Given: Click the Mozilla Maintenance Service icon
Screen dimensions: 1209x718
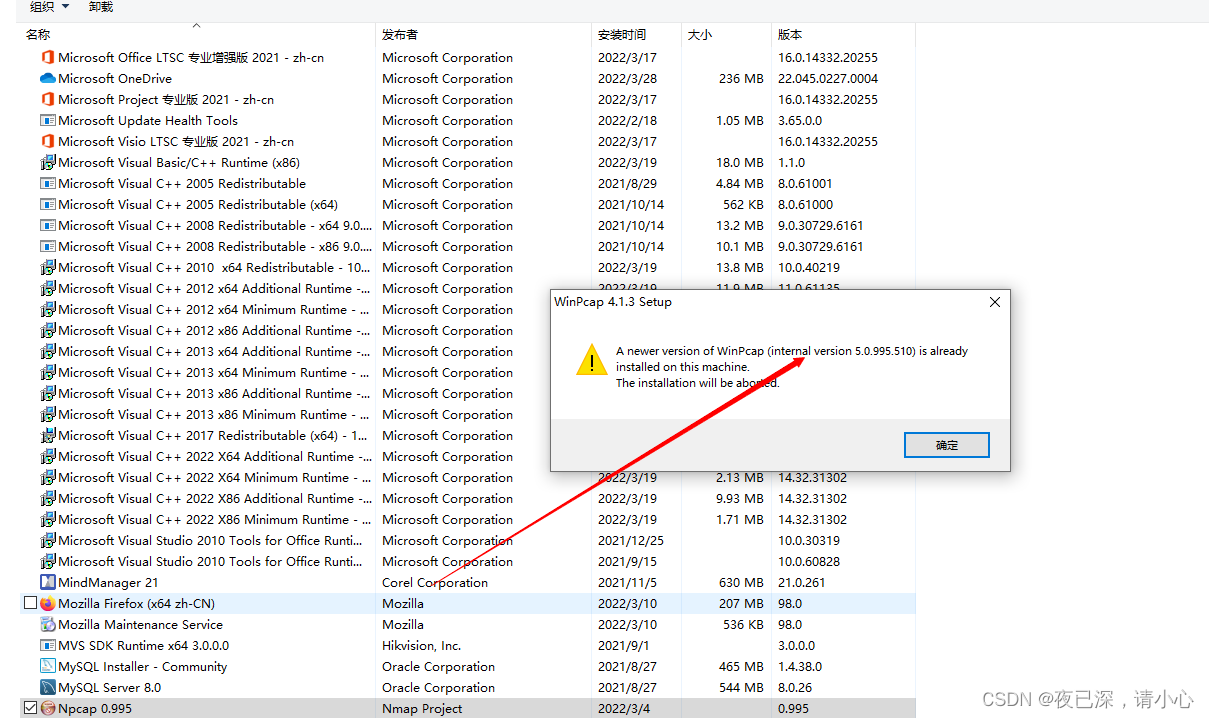Looking at the screenshot, I should (x=48, y=624).
